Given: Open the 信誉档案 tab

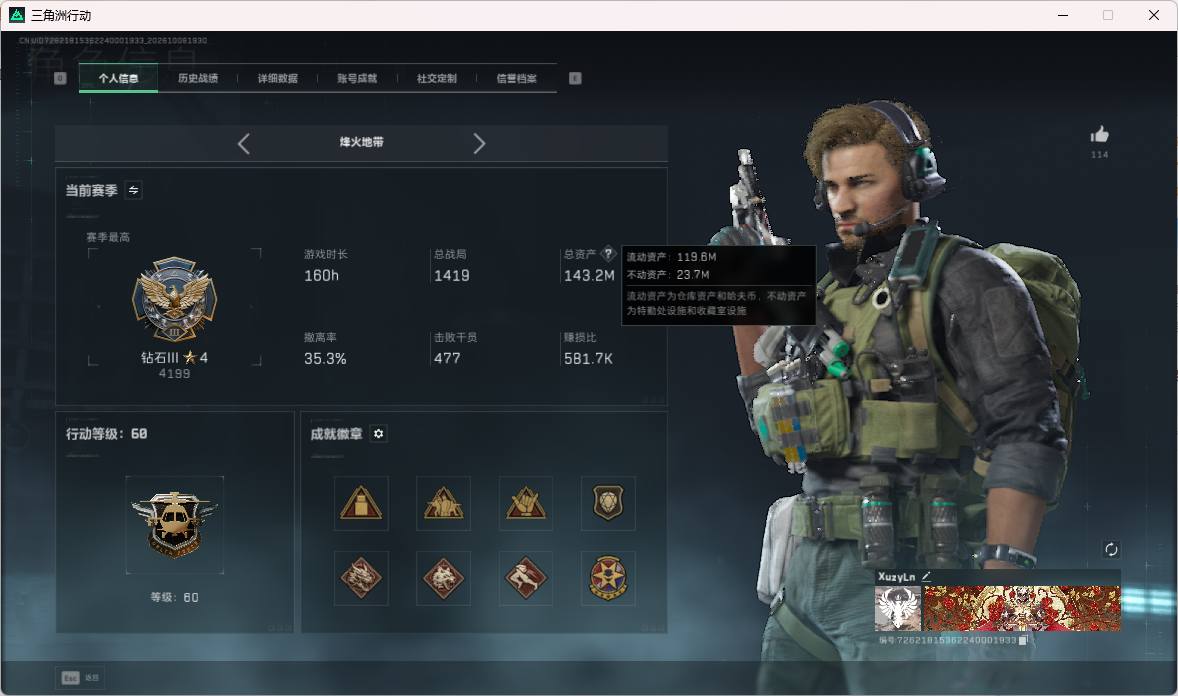Looking at the screenshot, I should point(516,78).
